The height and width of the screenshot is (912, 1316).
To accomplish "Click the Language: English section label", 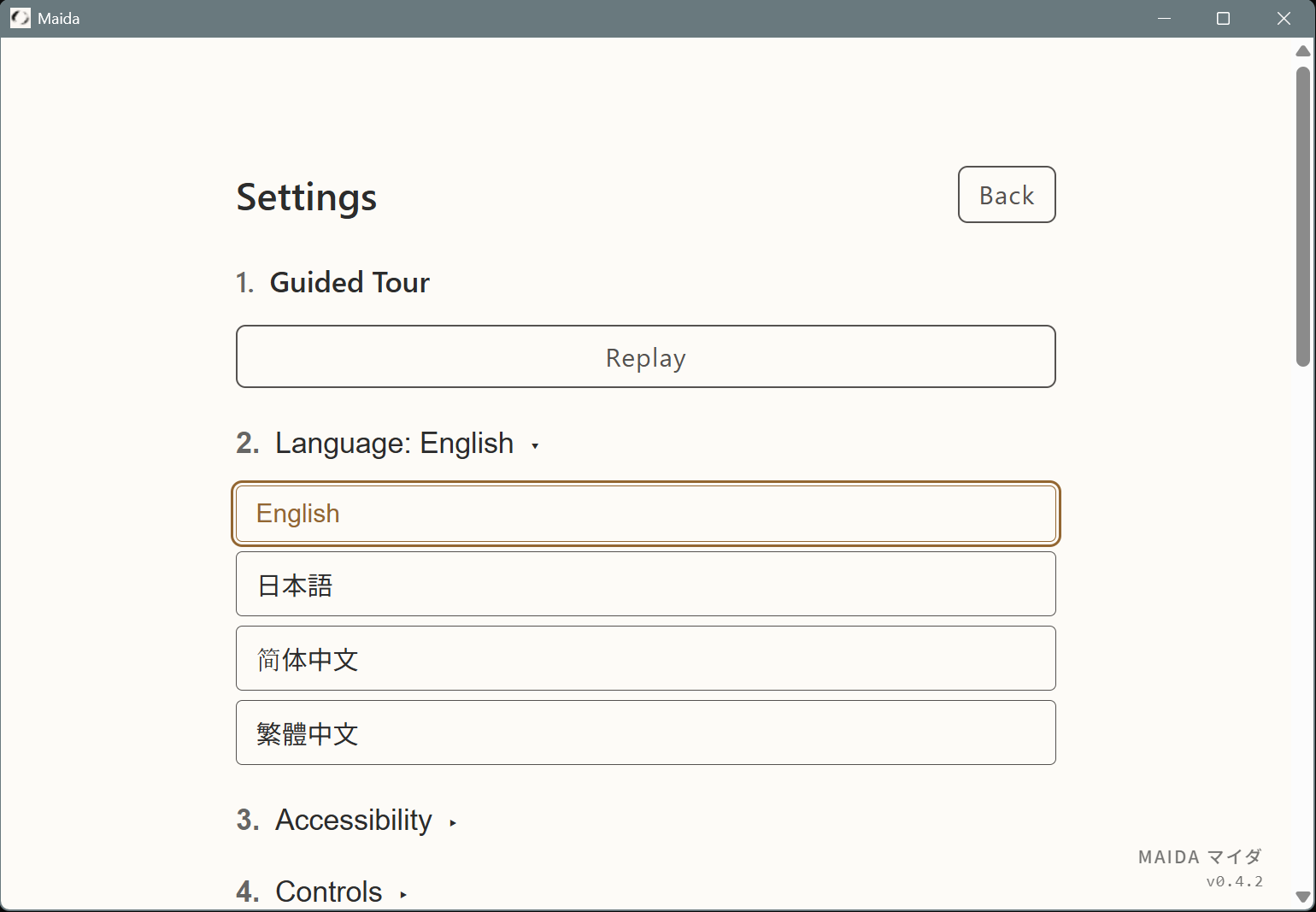I will click(394, 443).
